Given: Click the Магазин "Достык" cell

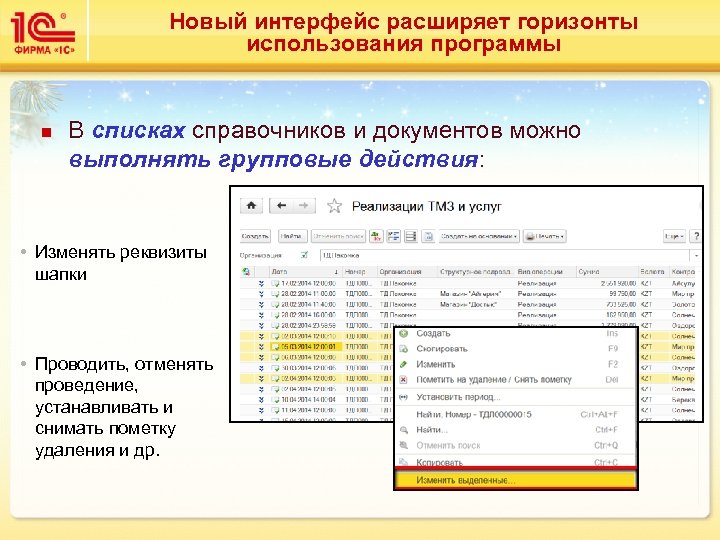Looking at the screenshot, I should click(469, 304).
